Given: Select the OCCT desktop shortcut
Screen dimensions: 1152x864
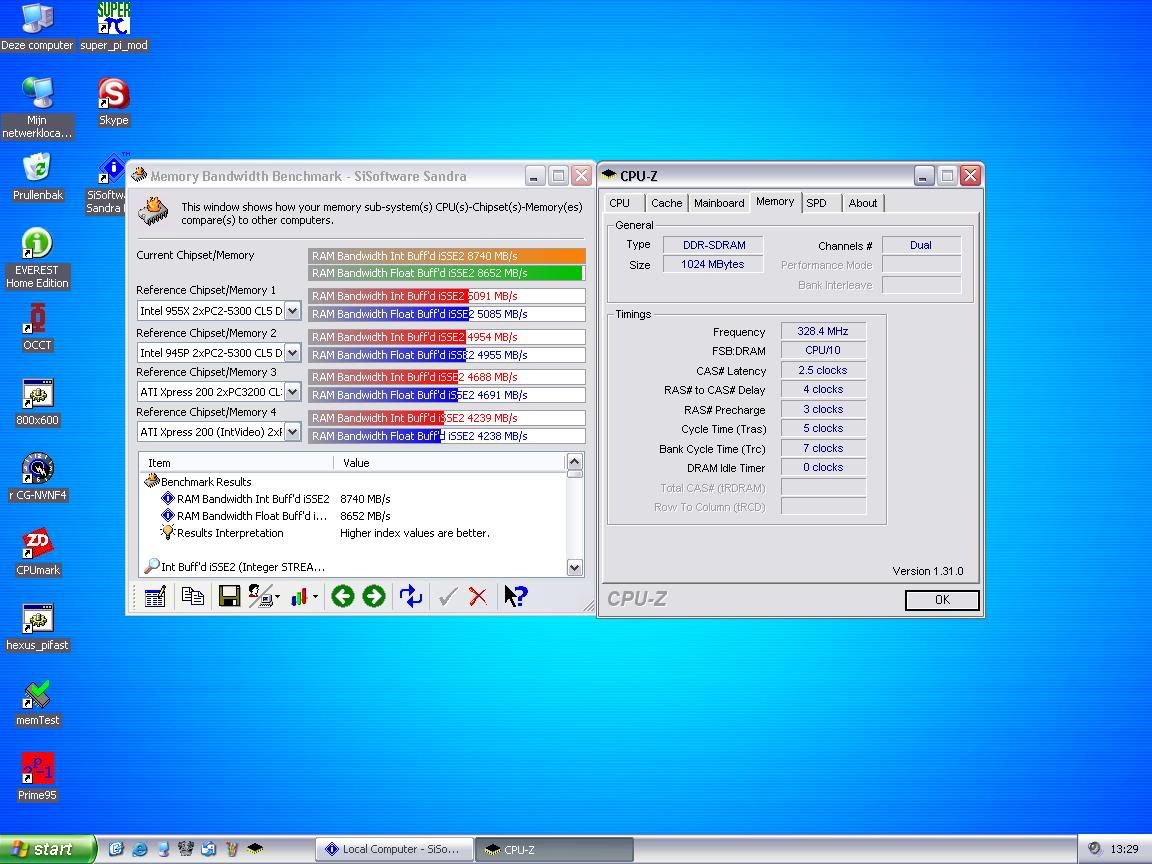Looking at the screenshot, I should tap(37, 327).
